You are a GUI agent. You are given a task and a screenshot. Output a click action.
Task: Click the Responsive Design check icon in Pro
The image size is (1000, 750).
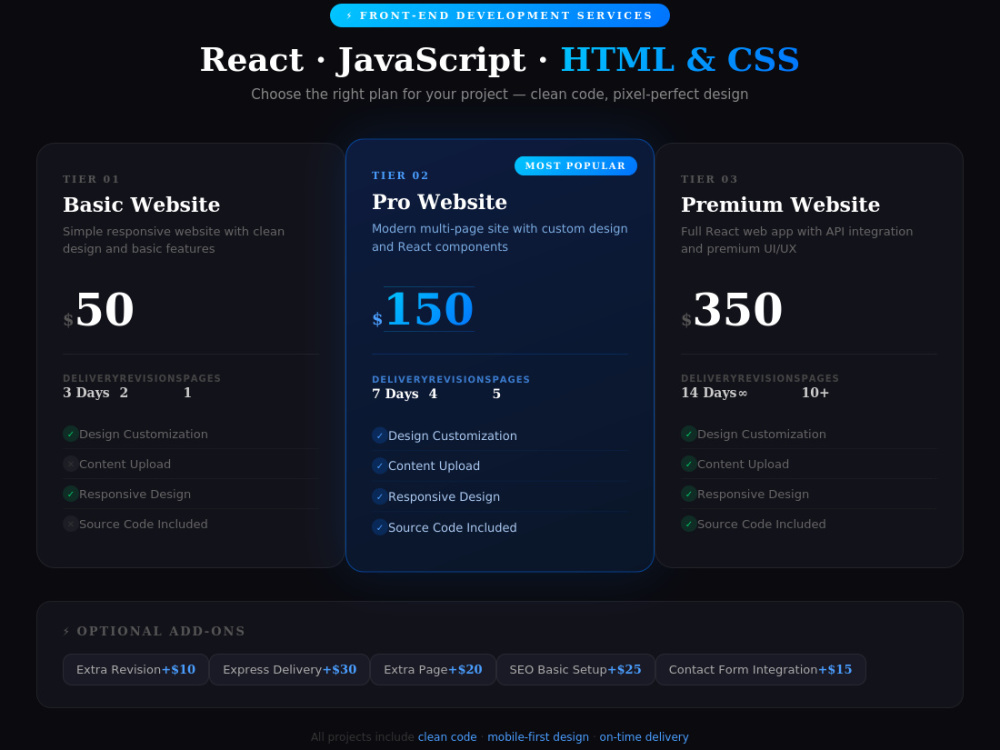point(379,496)
